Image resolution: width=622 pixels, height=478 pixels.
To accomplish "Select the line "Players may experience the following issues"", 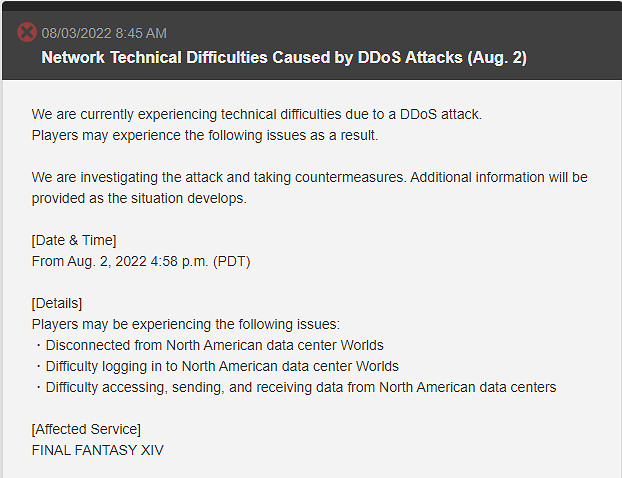I will (x=204, y=135).
